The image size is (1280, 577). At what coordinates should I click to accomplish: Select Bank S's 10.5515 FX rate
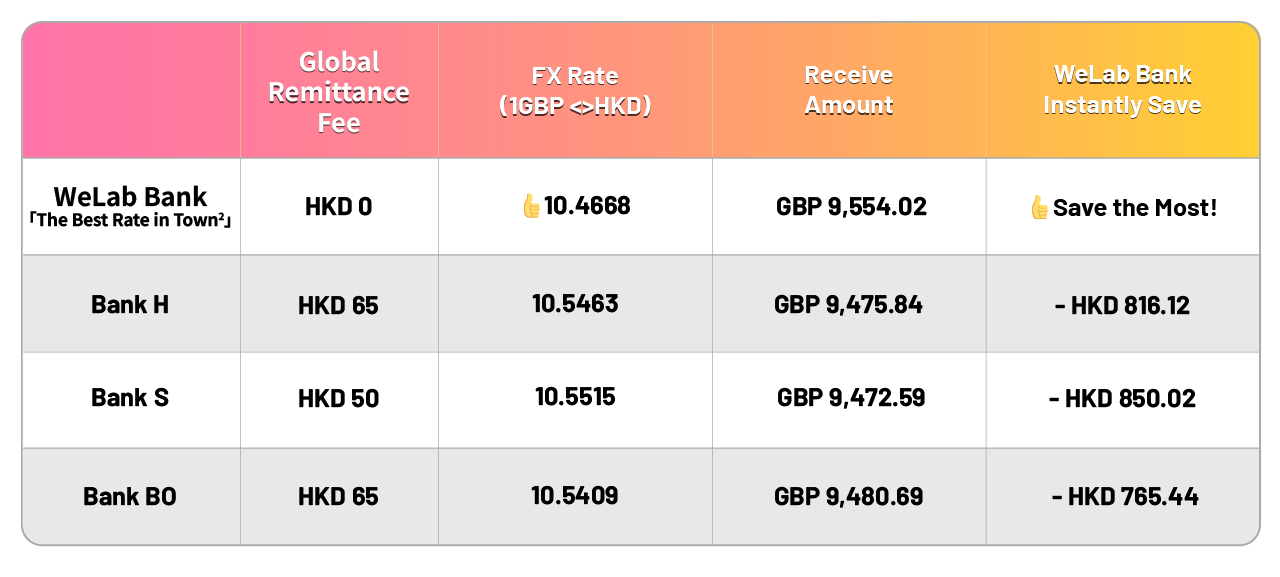click(575, 397)
